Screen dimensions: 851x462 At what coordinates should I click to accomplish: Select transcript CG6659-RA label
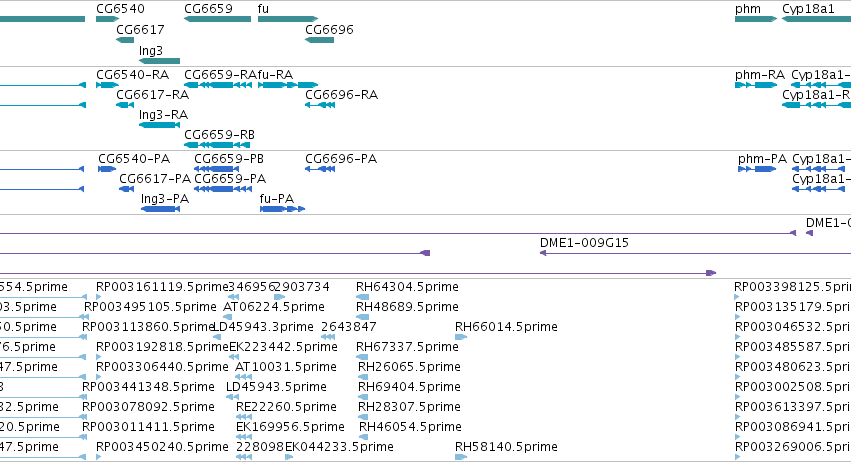(220, 74)
